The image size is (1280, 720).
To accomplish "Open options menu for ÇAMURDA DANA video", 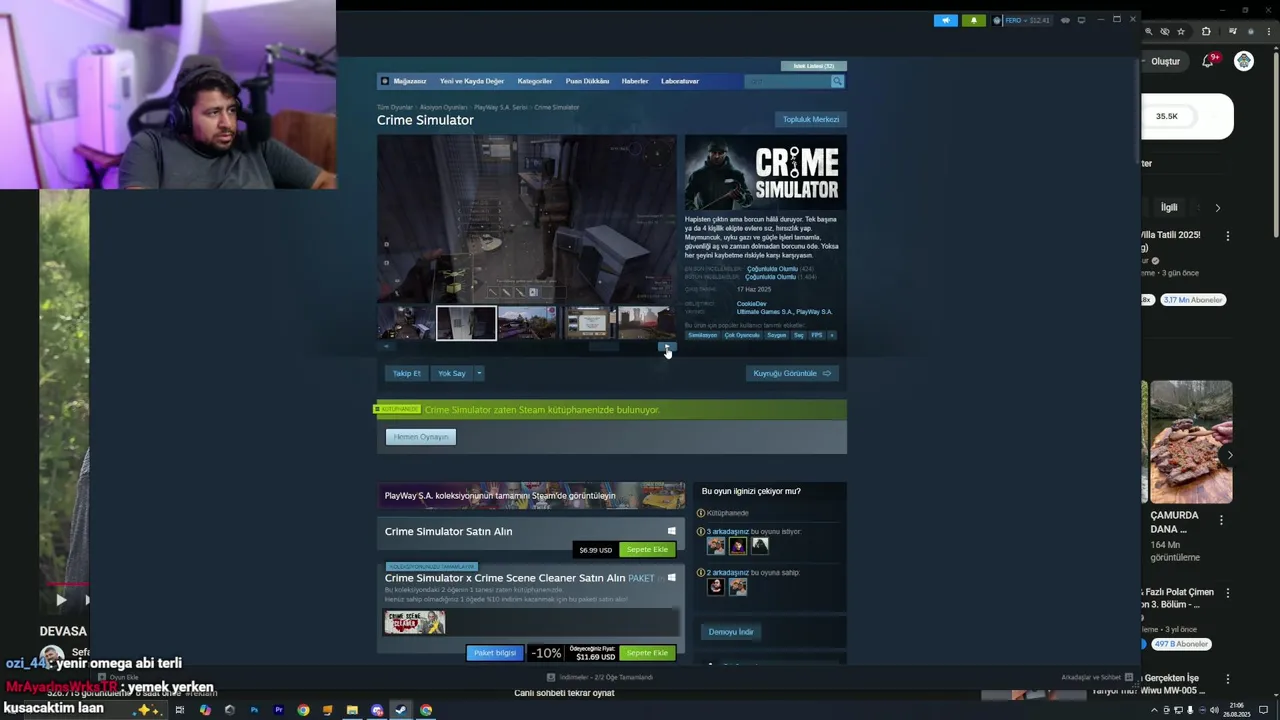I will pyautogui.click(x=1222, y=518).
